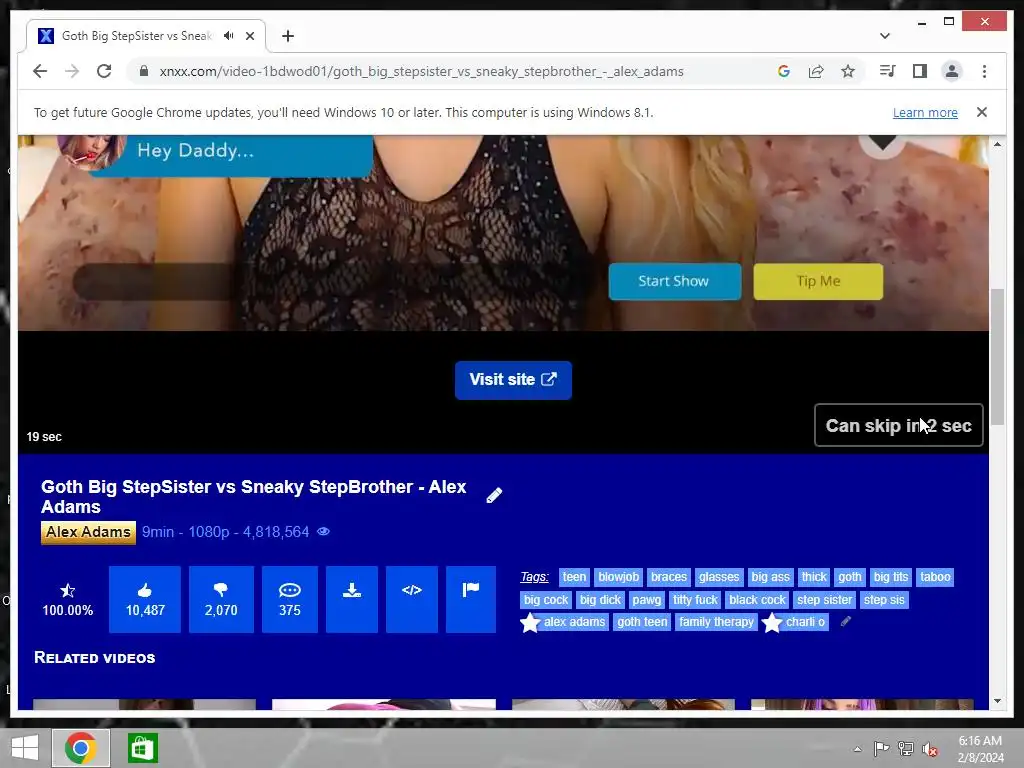Click the ad profile avatar thumbnail
This screenshot has width=1024, height=768.
point(90,152)
